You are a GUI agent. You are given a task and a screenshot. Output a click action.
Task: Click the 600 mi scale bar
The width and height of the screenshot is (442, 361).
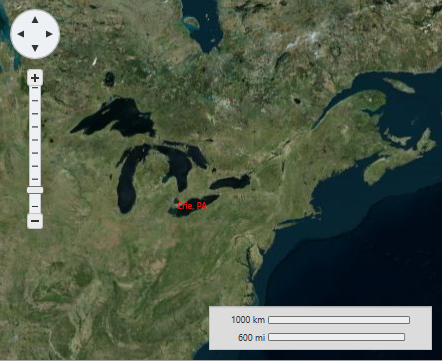coord(337,337)
